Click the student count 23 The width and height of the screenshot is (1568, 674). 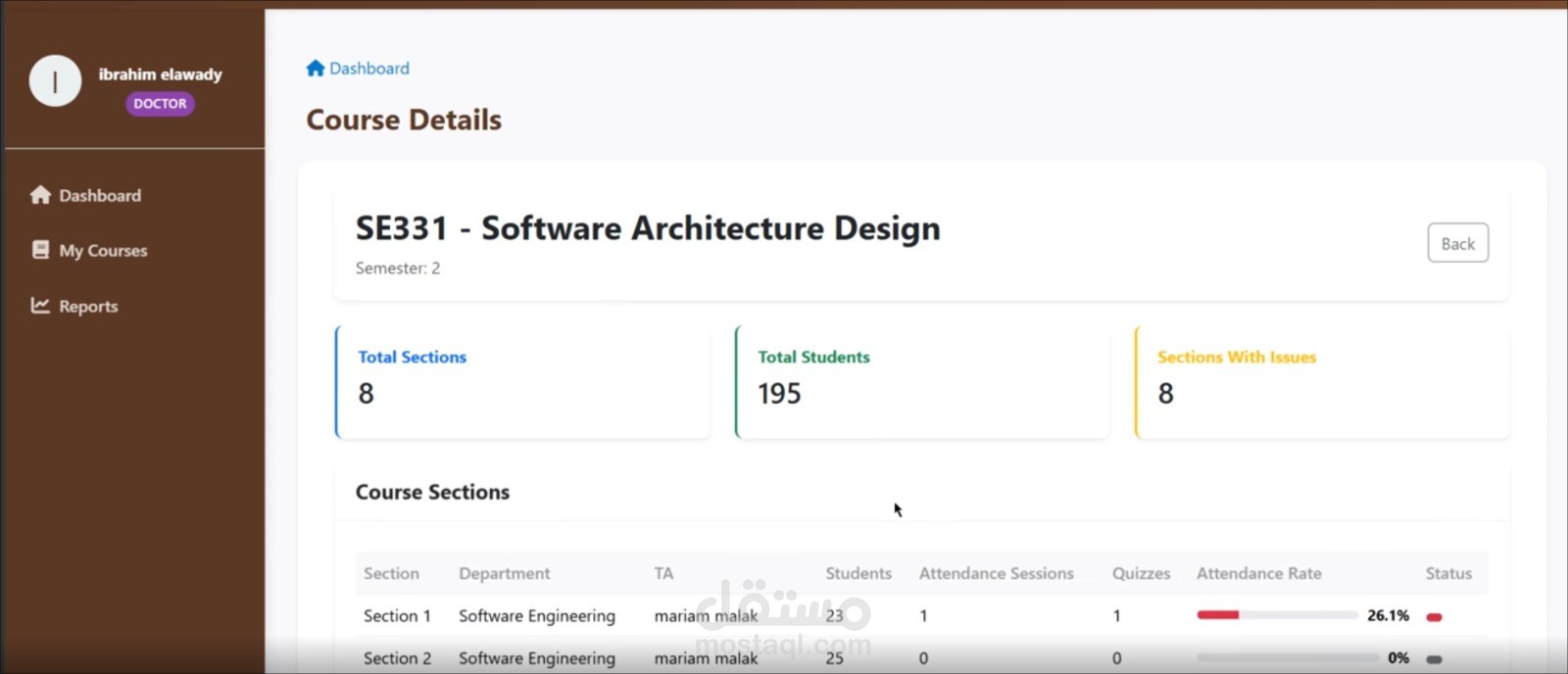click(x=834, y=615)
